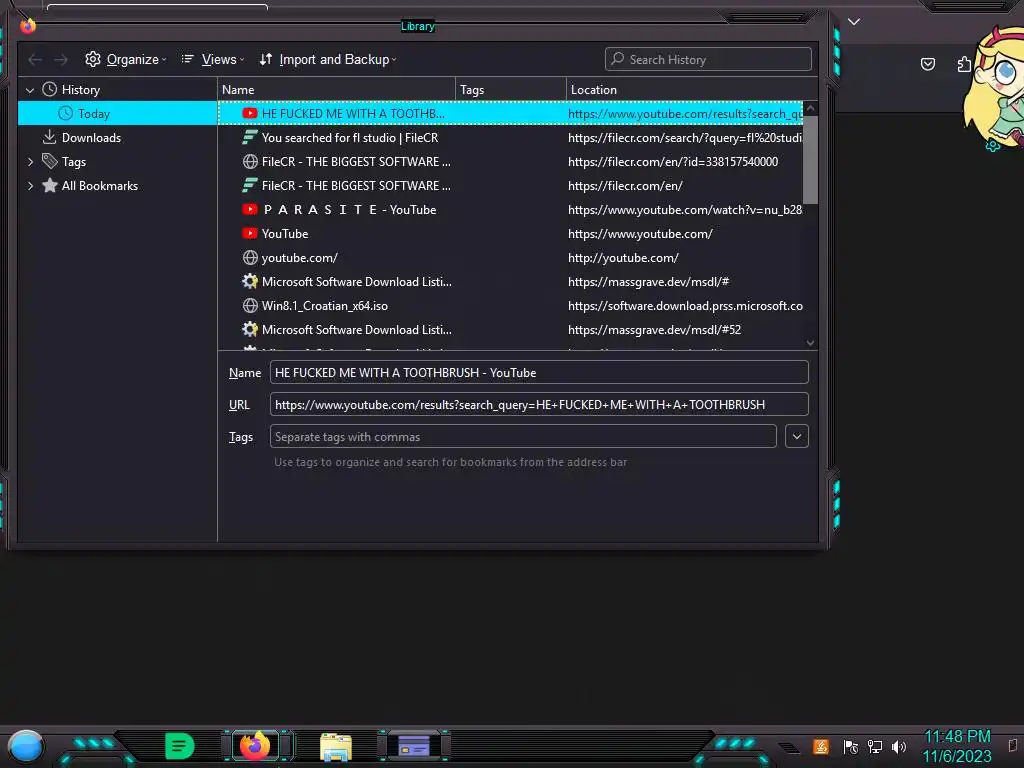Viewport: 1024px width, 768px height.
Task: Open the network tray icon
Action: [x=875, y=746]
